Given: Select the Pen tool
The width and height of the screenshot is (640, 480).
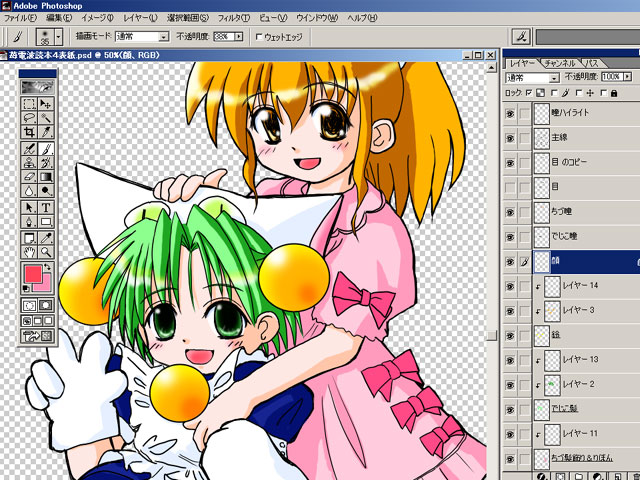Looking at the screenshot, I should pos(29,222).
